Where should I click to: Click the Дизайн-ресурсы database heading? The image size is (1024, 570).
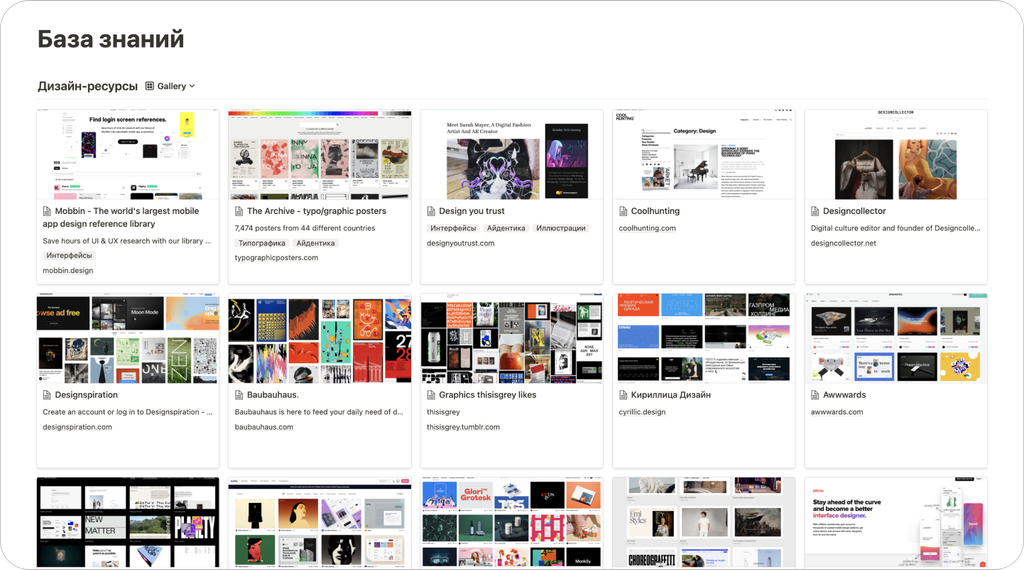point(88,86)
